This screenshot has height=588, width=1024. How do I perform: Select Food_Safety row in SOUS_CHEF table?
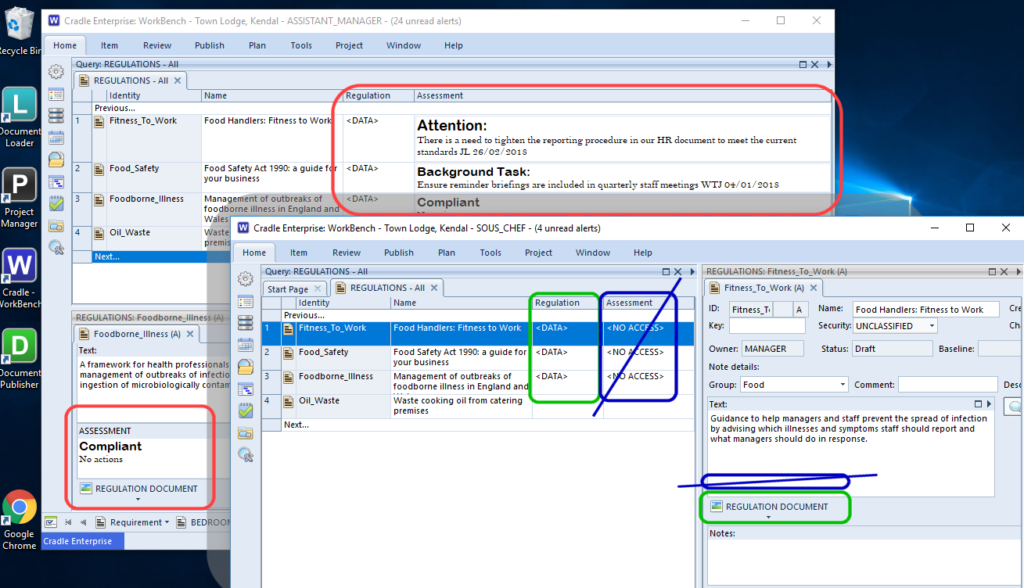(324, 352)
